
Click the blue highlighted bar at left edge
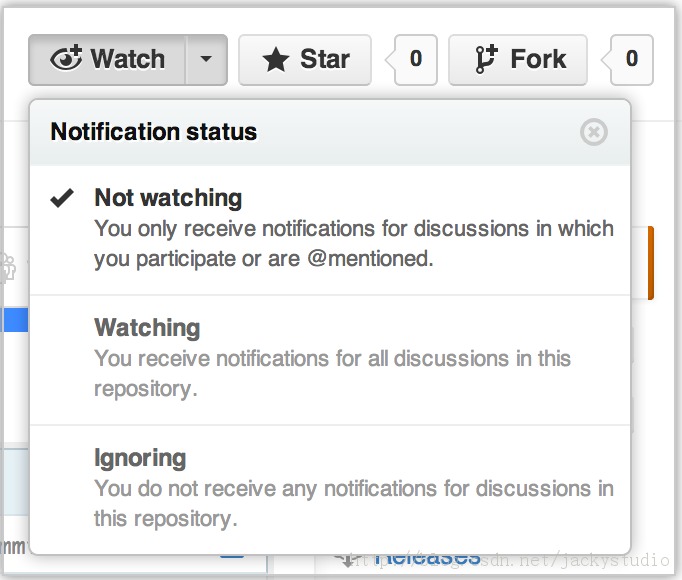14,320
